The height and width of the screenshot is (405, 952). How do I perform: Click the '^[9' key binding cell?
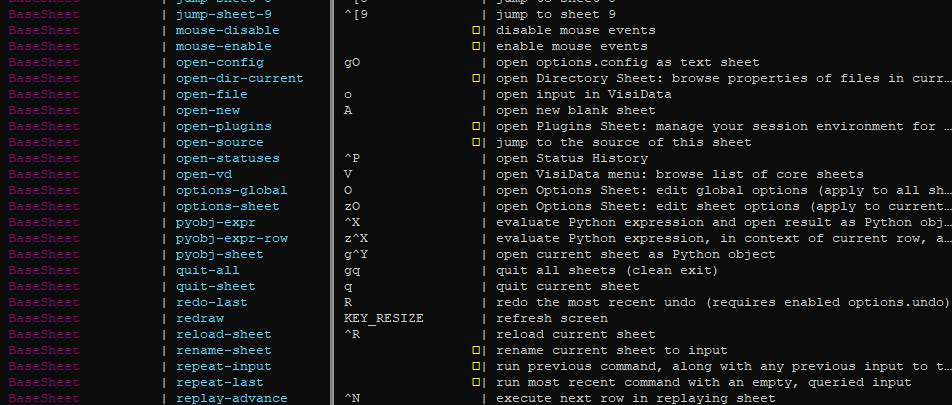click(x=356, y=14)
